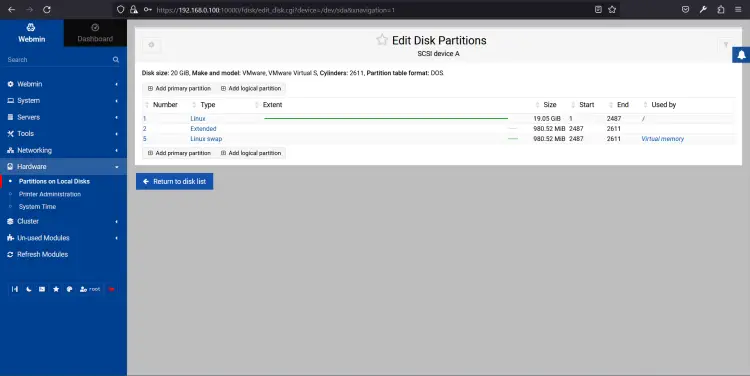750x376 pixels.
Task: Open favorites star in sidebar footer
Action: 56,289
